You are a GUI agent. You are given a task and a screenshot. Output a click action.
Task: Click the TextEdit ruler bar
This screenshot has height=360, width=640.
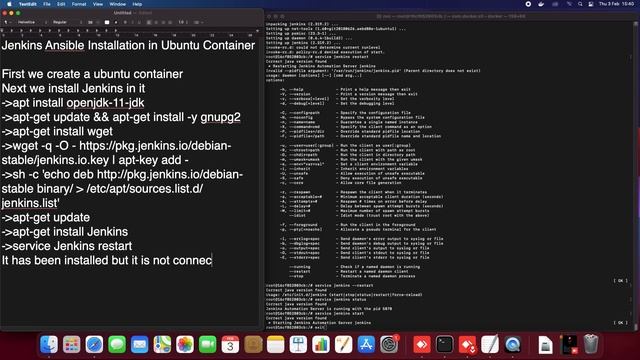131,32
